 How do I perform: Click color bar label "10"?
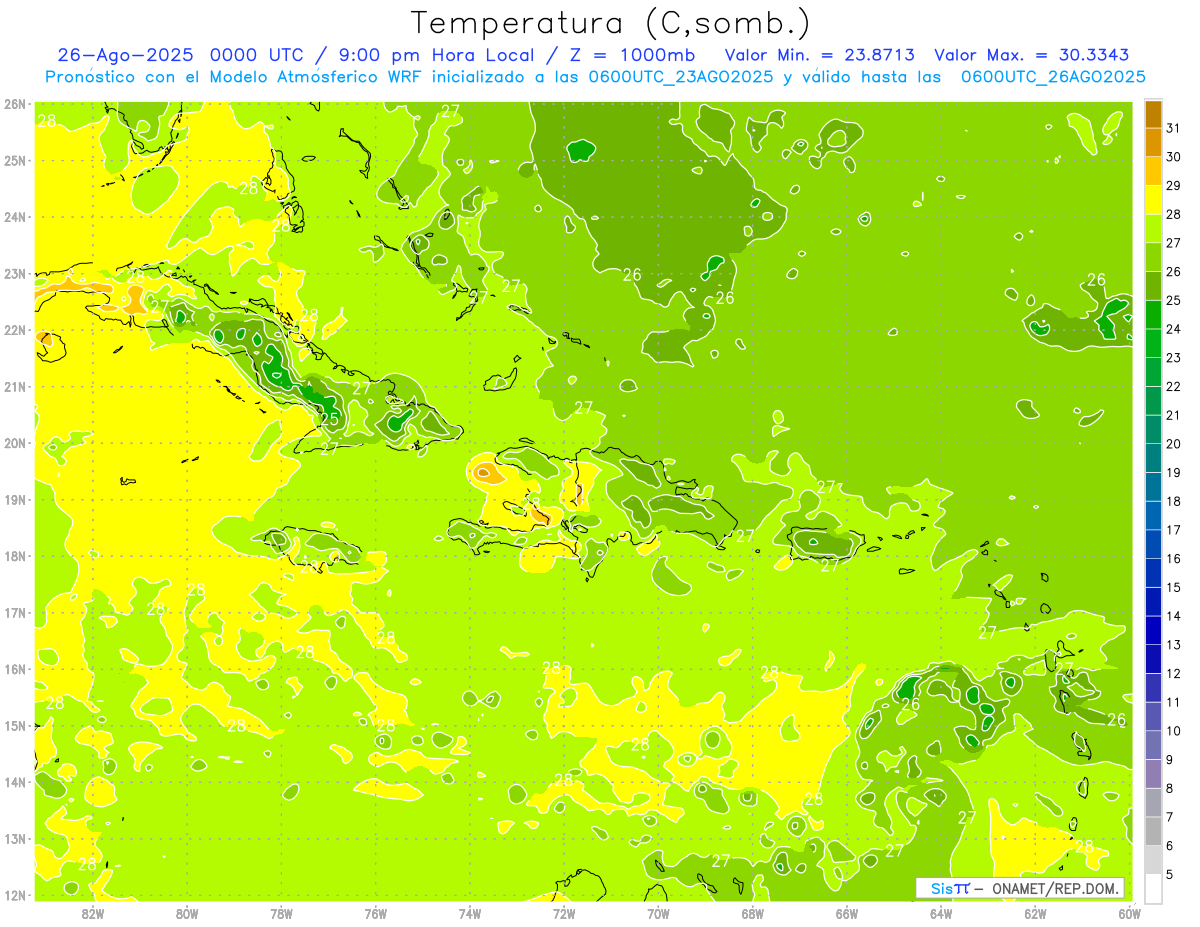(1173, 731)
